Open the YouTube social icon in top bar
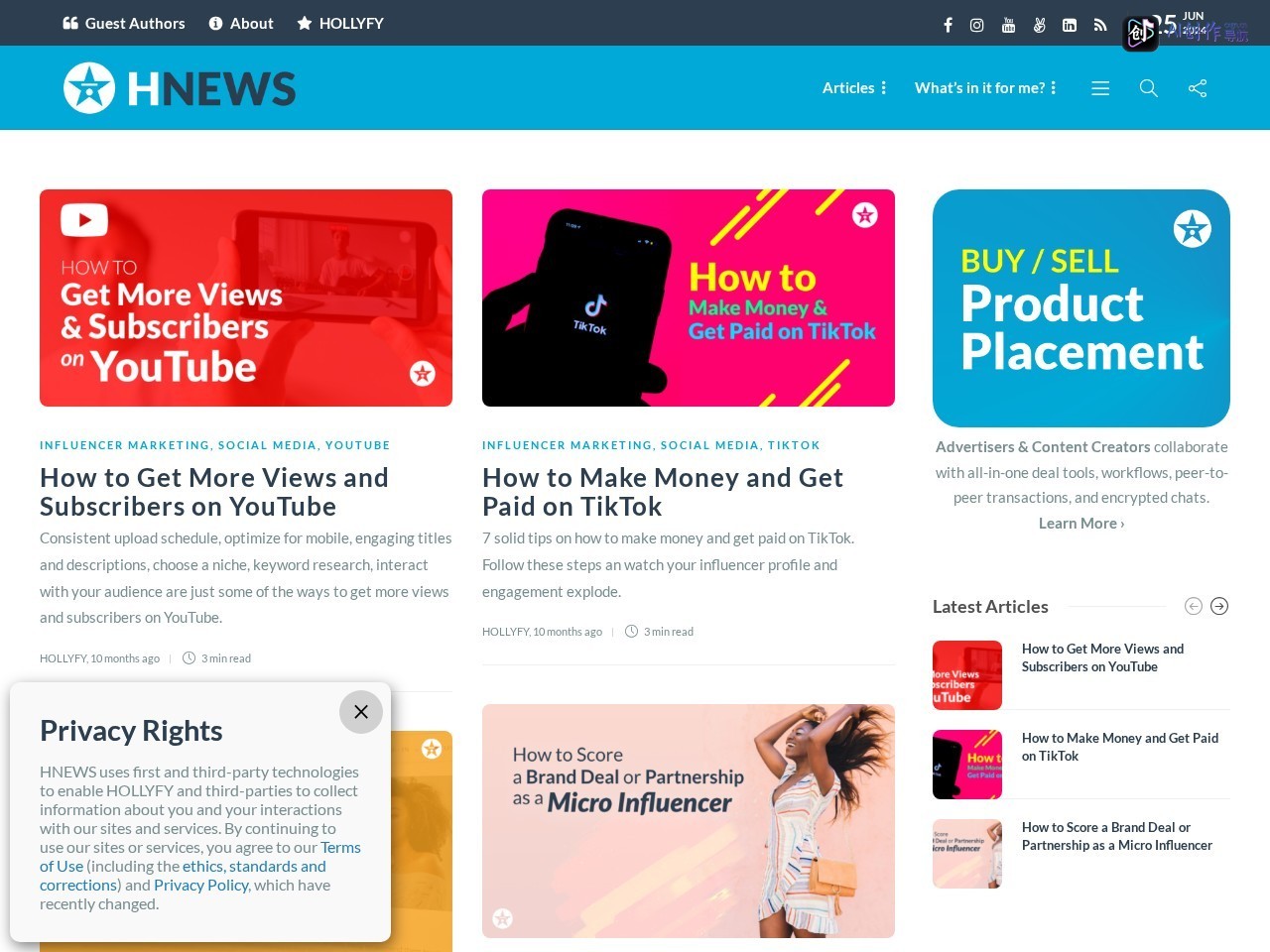The width and height of the screenshot is (1270, 952). point(1008,25)
